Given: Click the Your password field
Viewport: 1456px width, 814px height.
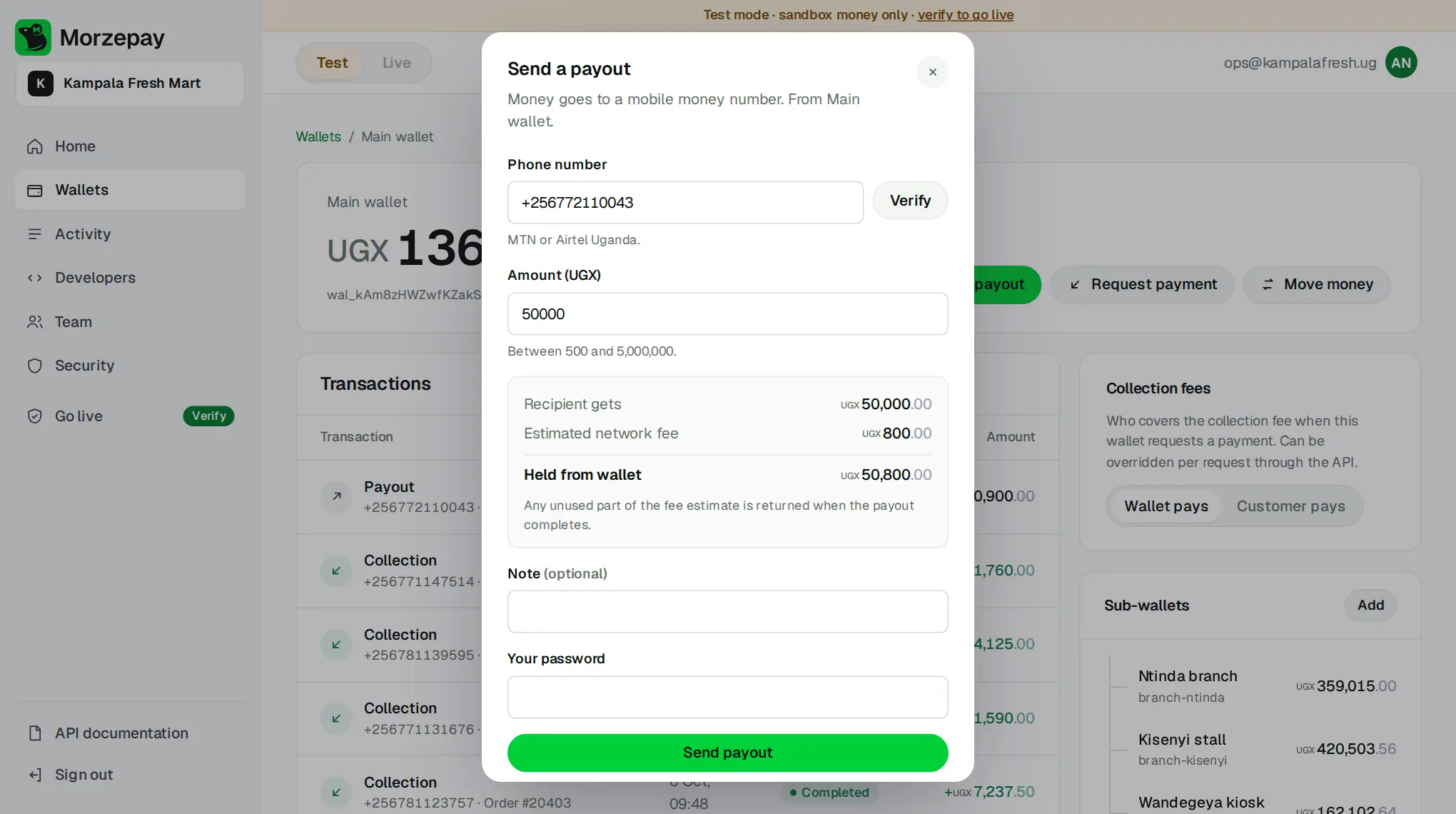Looking at the screenshot, I should coord(727,697).
